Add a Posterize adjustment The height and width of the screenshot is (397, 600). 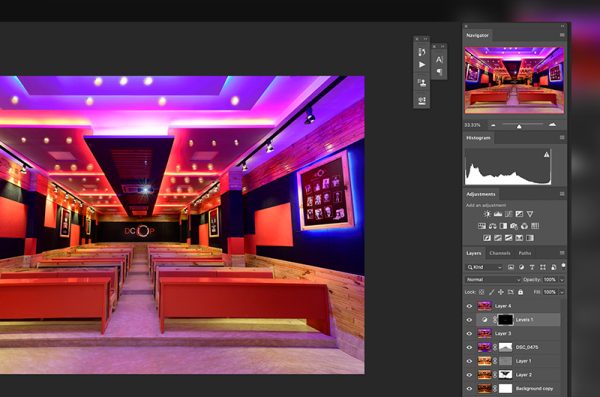(x=498, y=238)
